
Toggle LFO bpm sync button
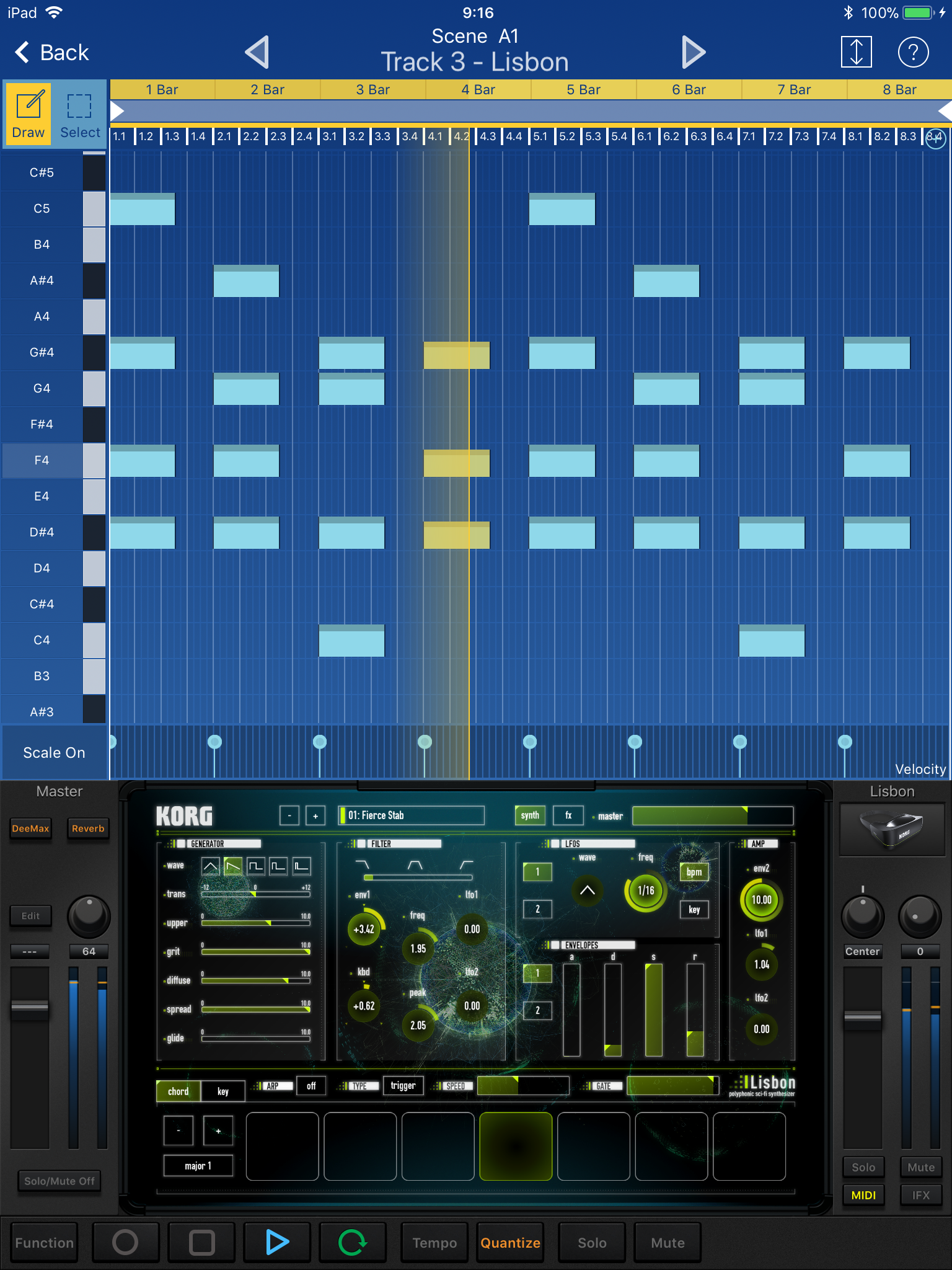point(694,872)
